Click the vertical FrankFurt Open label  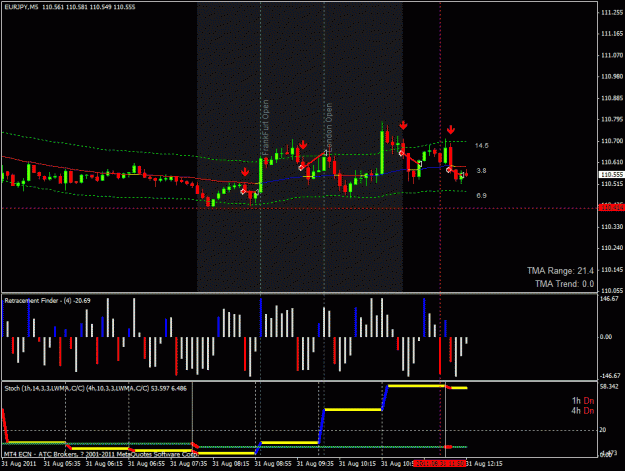click(x=265, y=128)
